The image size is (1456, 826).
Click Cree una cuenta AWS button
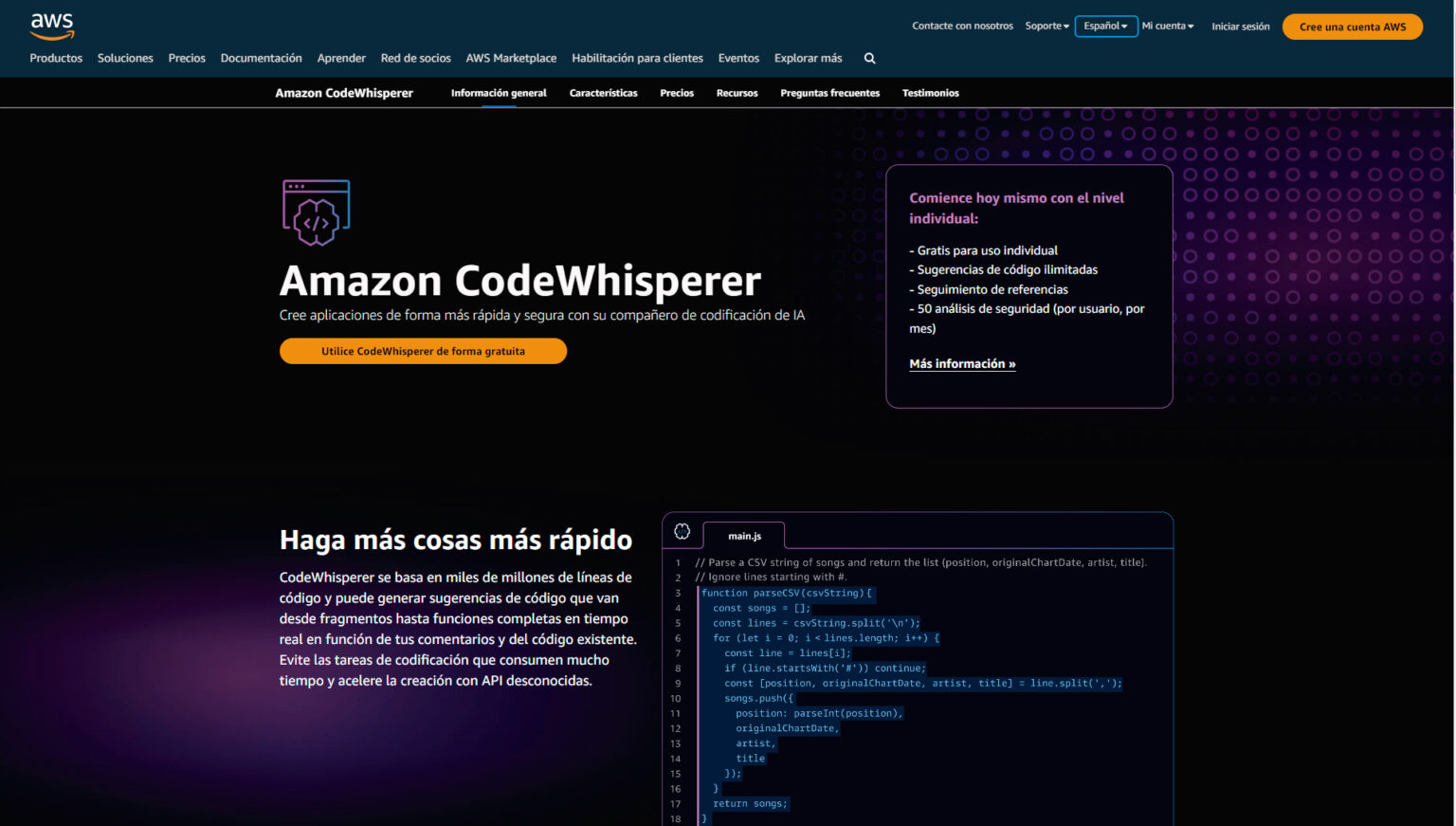click(1352, 27)
